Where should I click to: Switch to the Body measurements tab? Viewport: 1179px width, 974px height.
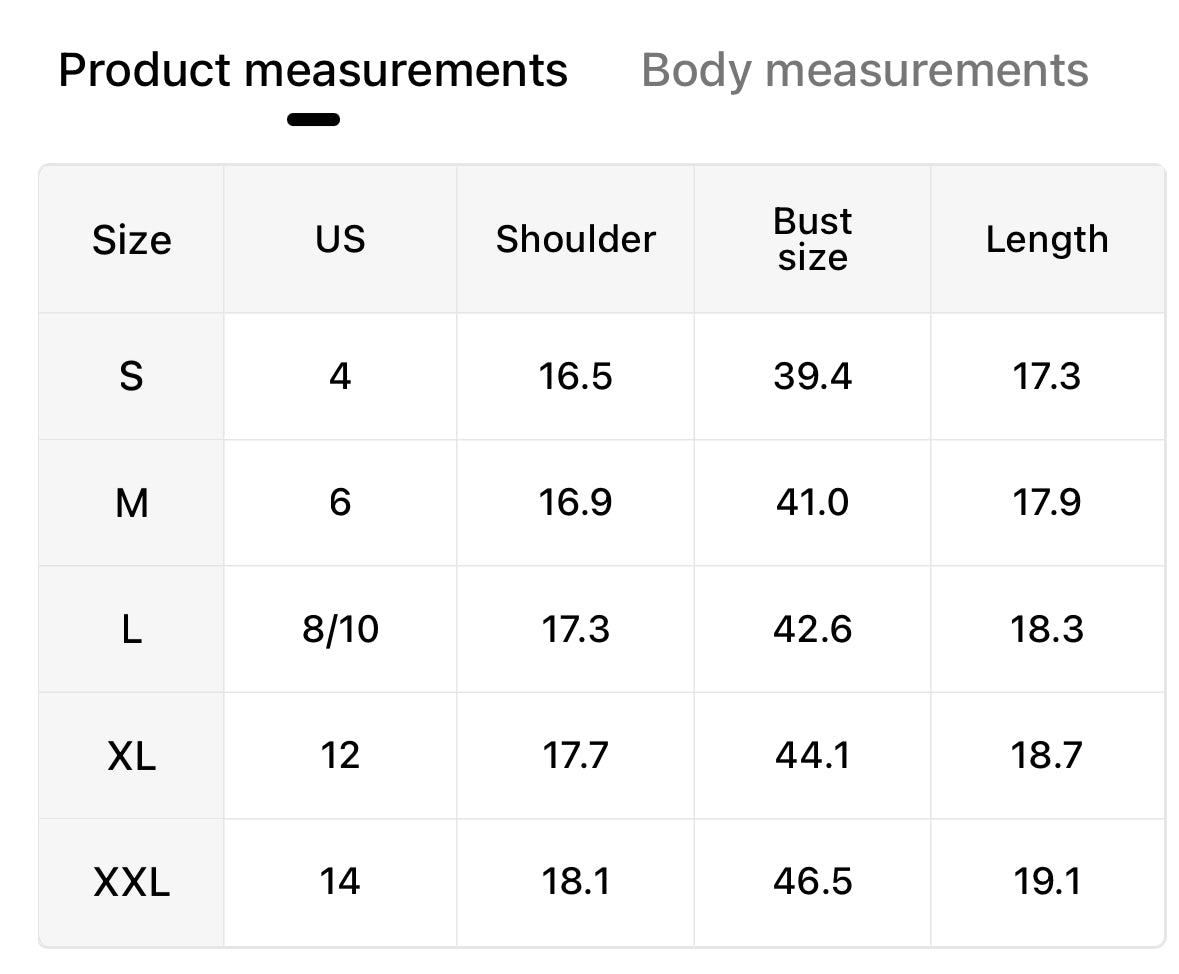click(865, 71)
